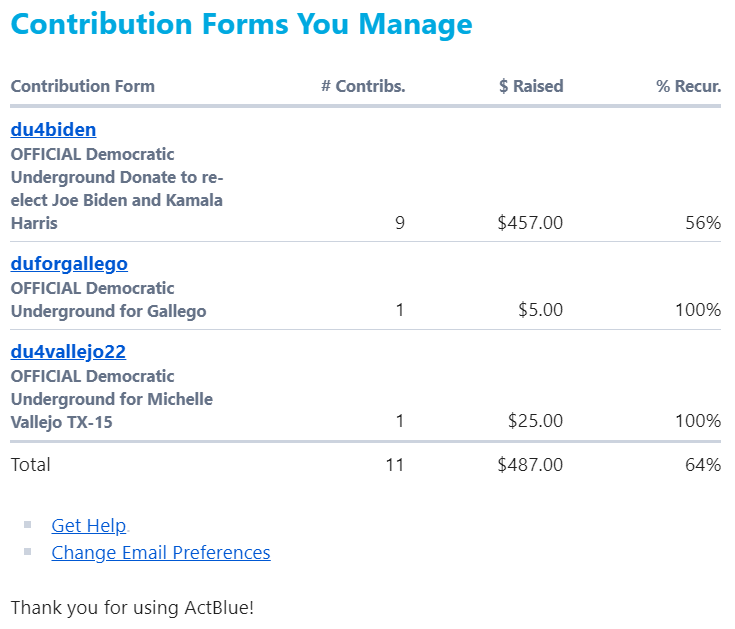Click the % Recur. column header
The height and width of the screenshot is (629, 735).
[x=688, y=86]
